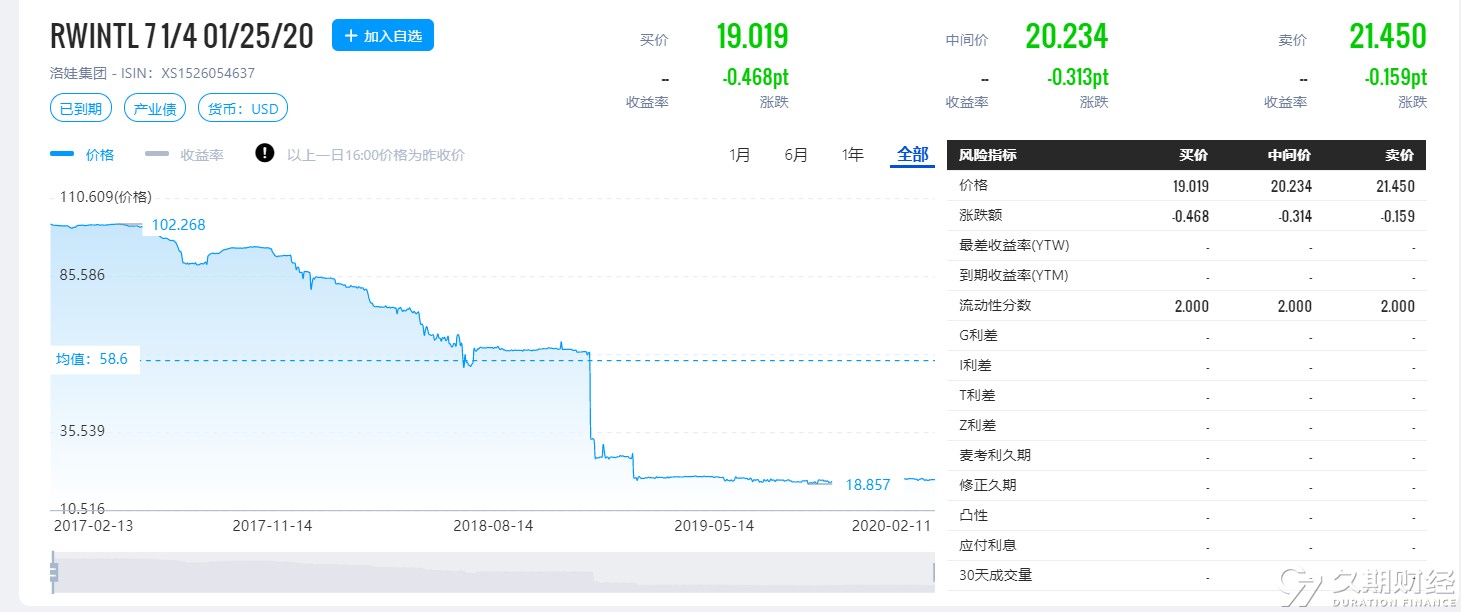Select the 流动性分数 row
The image size is (1461, 612).
[x=1186, y=305]
